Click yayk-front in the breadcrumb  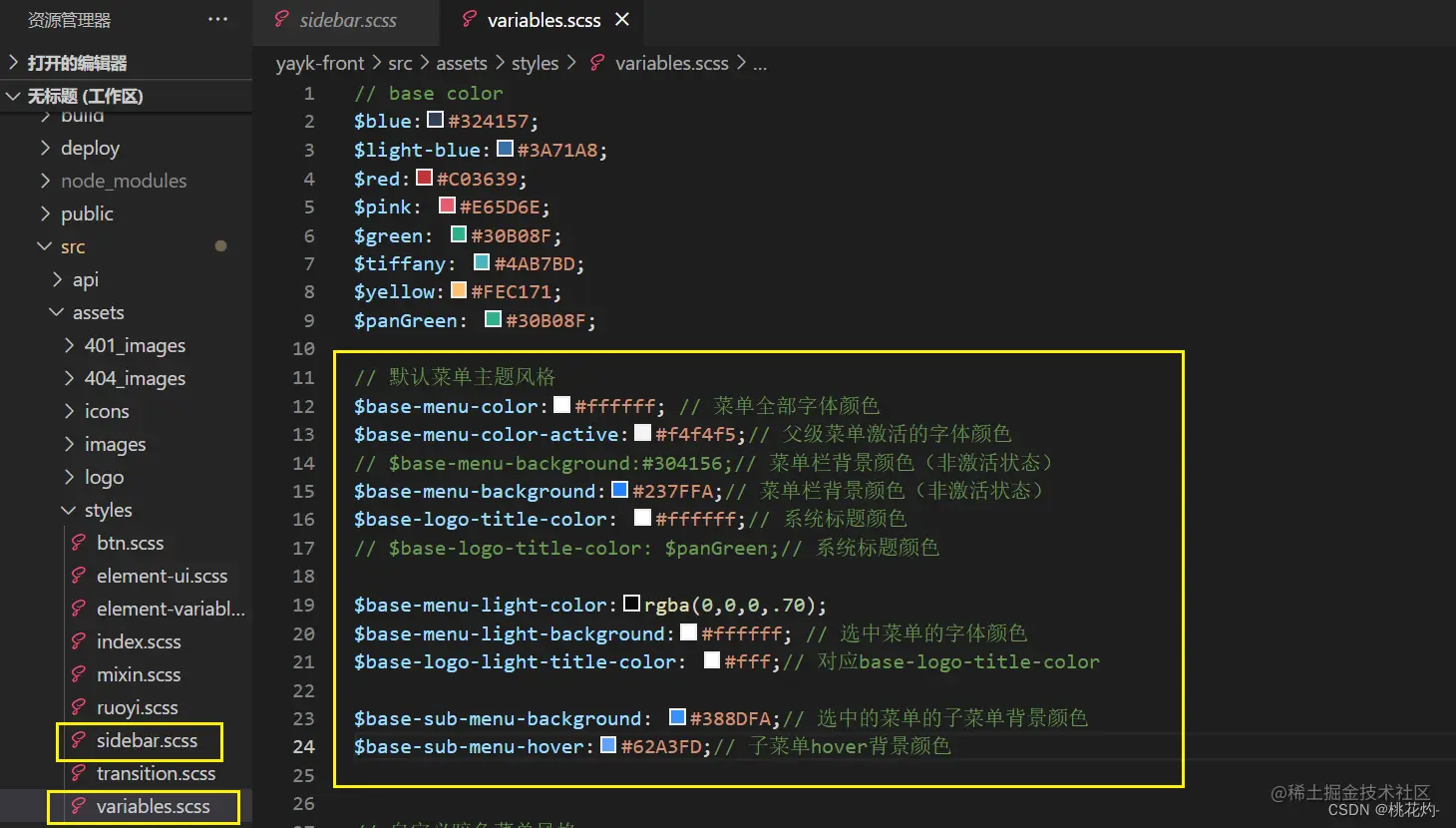[319, 63]
